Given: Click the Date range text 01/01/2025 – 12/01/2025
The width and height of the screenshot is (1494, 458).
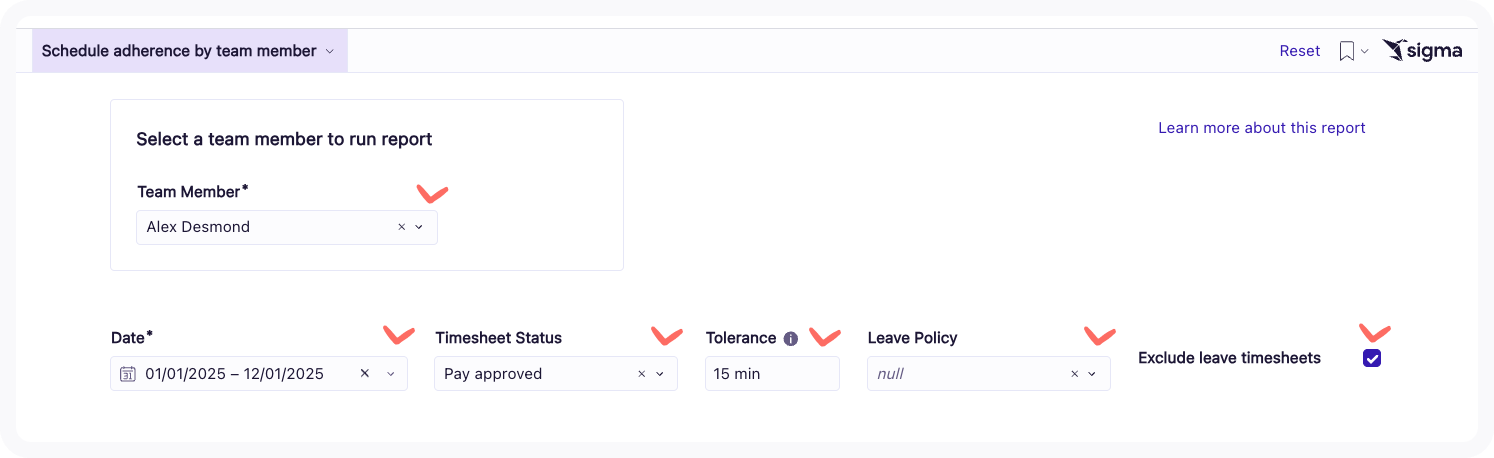Looking at the screenshot, I should (x=234, y=374).
